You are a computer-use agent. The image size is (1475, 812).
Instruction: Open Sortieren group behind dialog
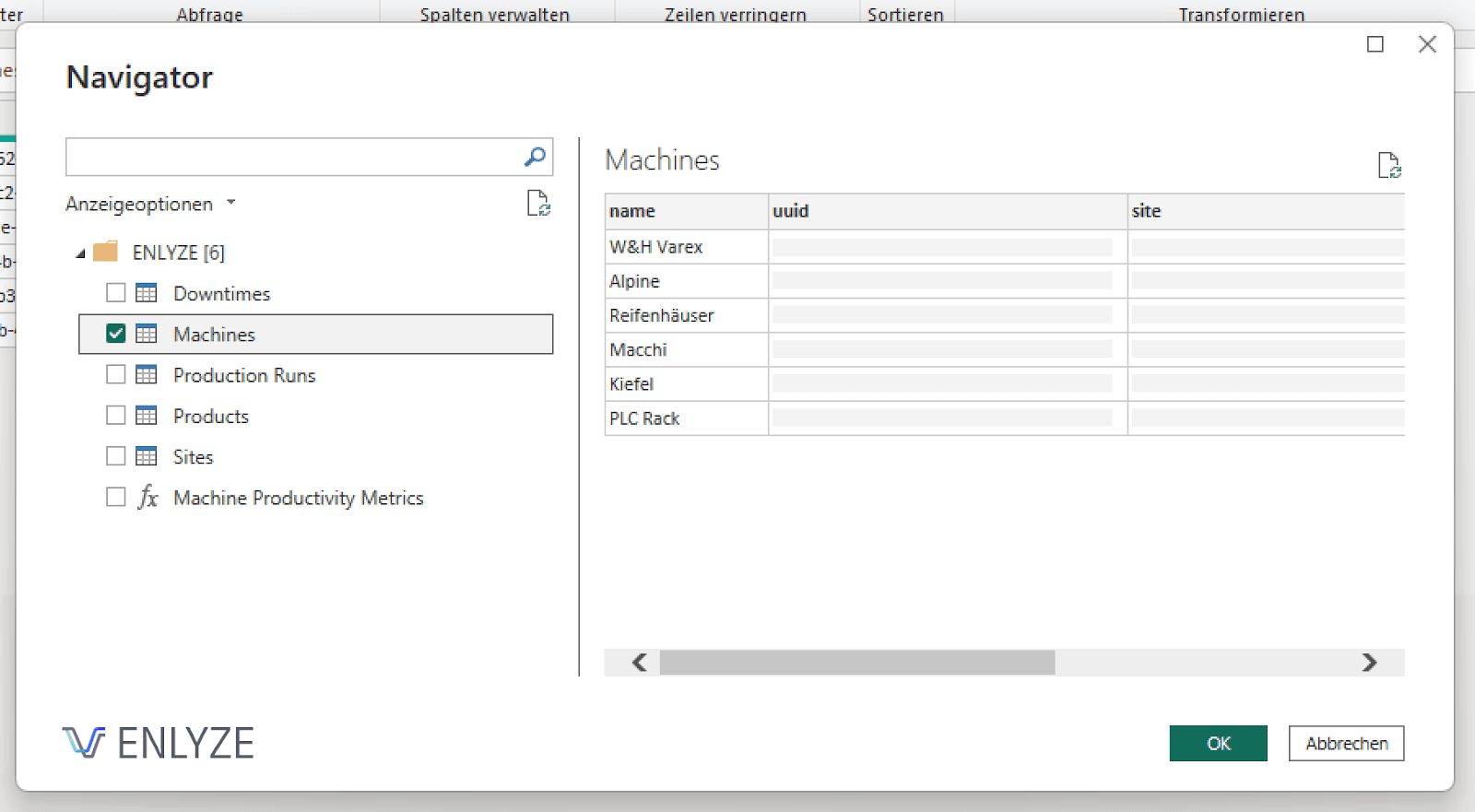pos(905,14)
